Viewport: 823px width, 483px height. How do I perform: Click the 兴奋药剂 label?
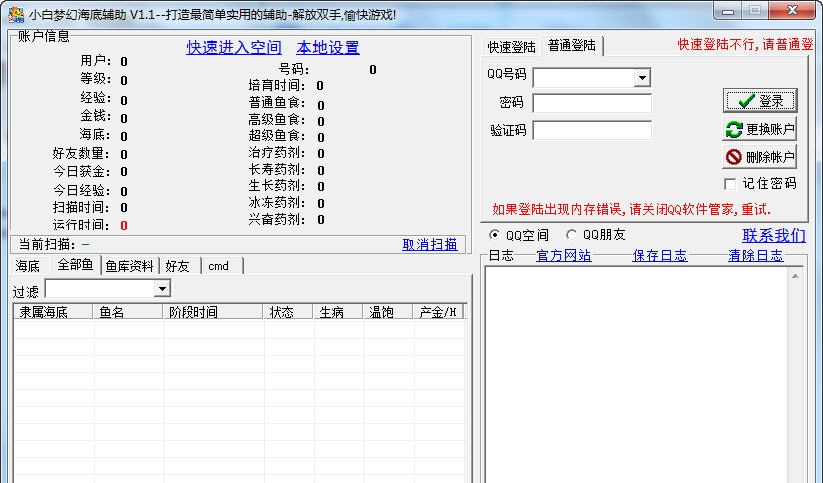277,219
